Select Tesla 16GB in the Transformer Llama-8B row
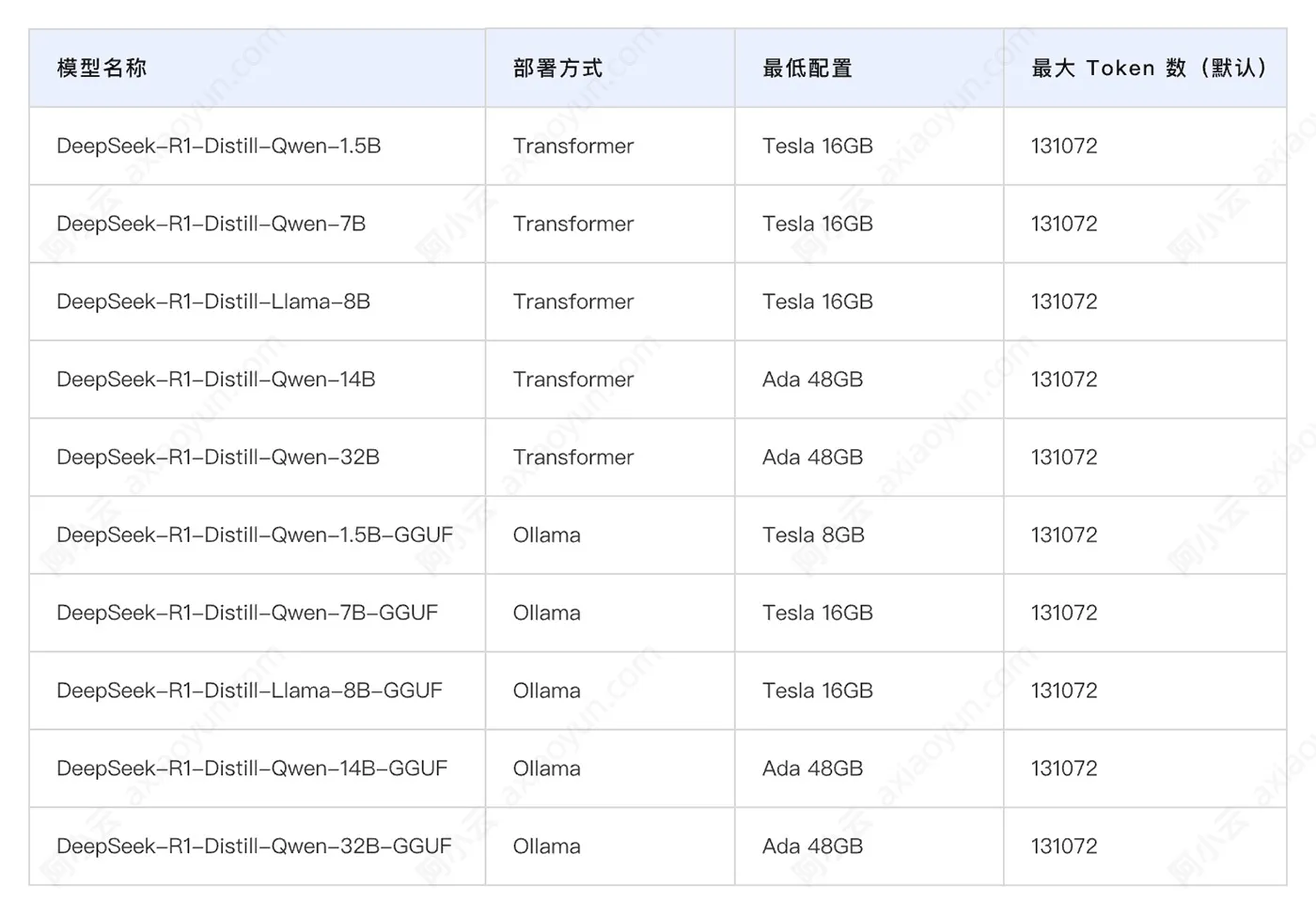Viewport: 1316px width, 916px height. (818, 302)
